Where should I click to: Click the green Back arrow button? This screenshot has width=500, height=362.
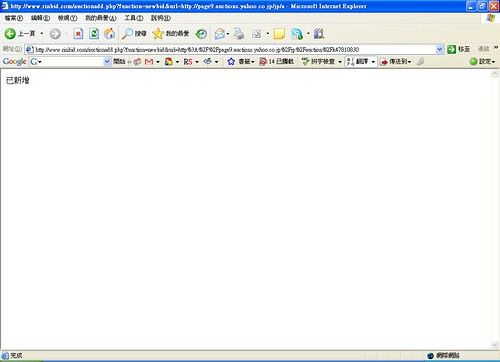(x=10, y=34)
